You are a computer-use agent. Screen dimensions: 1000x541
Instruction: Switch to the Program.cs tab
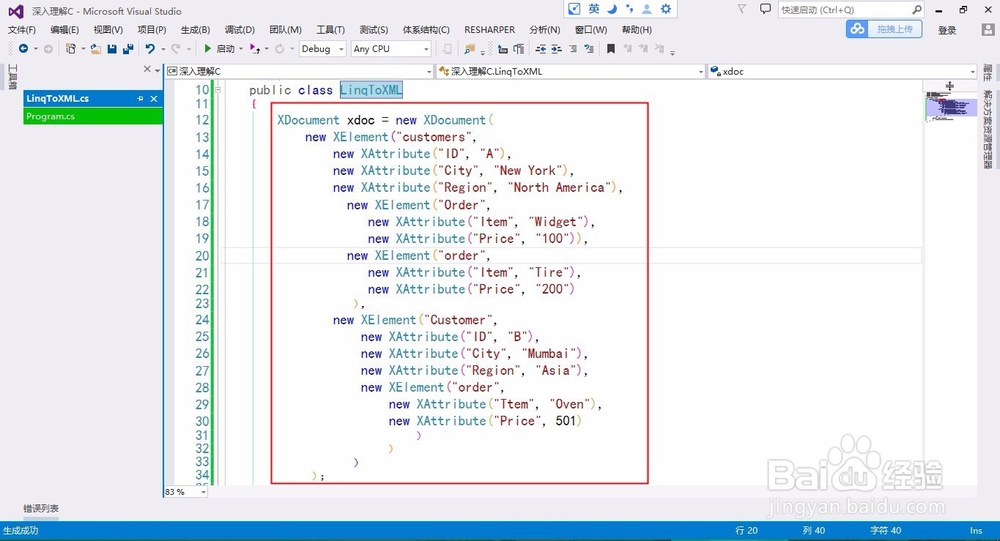point(93,116)
